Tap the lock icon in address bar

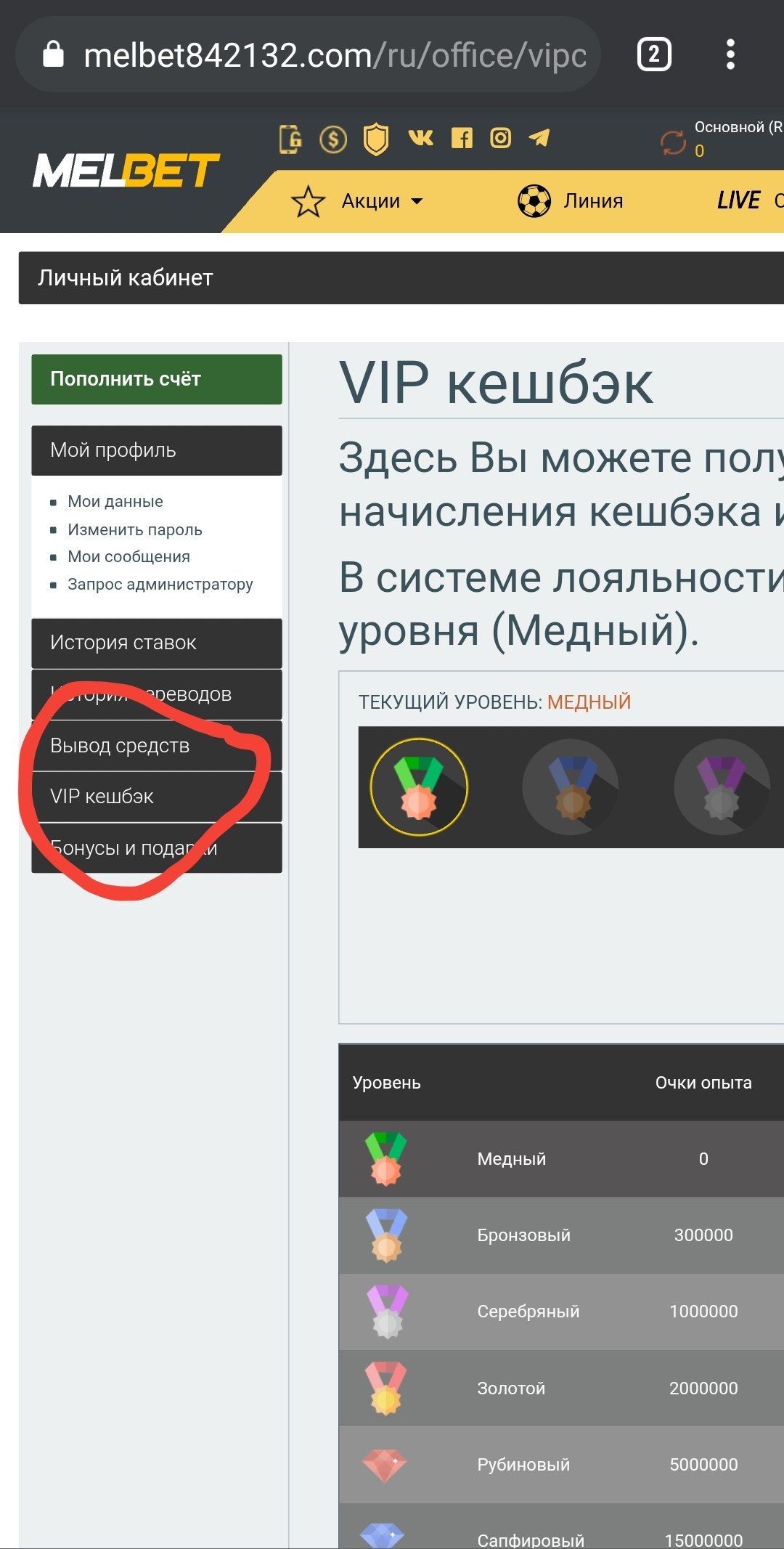pyautogui.click(x=53, y=54)
